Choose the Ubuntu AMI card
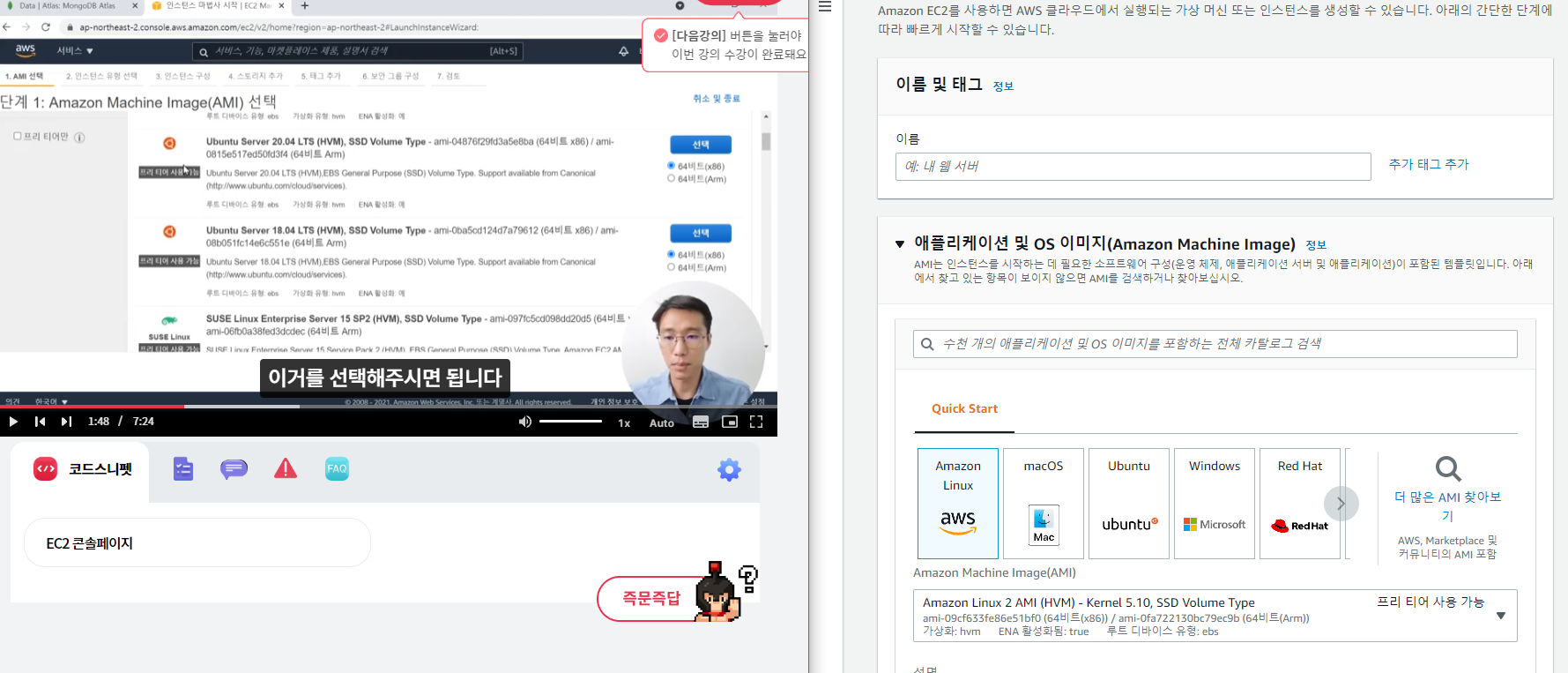The height and width of the screenshot is (673, 1568). [x=1129, y=504]
